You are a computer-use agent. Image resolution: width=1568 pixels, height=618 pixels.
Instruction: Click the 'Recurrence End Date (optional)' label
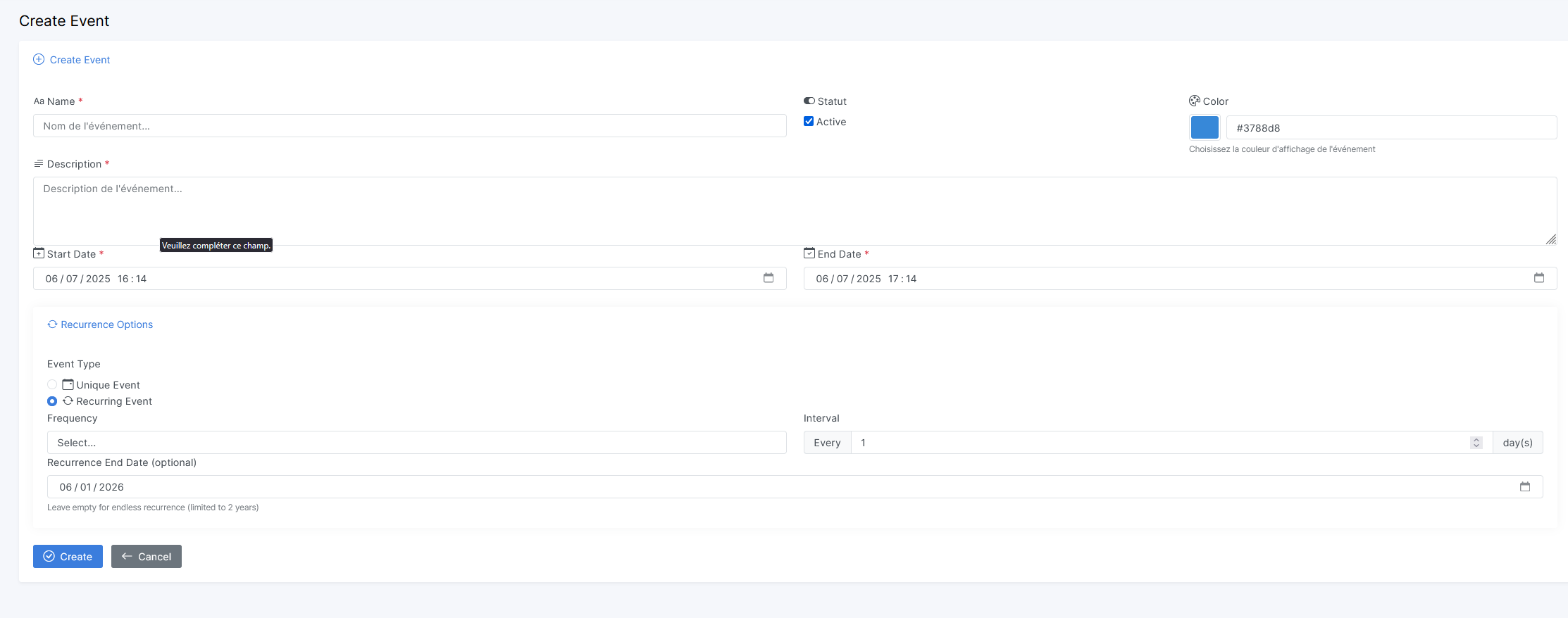pyautogui.click(x=122, y=462)
